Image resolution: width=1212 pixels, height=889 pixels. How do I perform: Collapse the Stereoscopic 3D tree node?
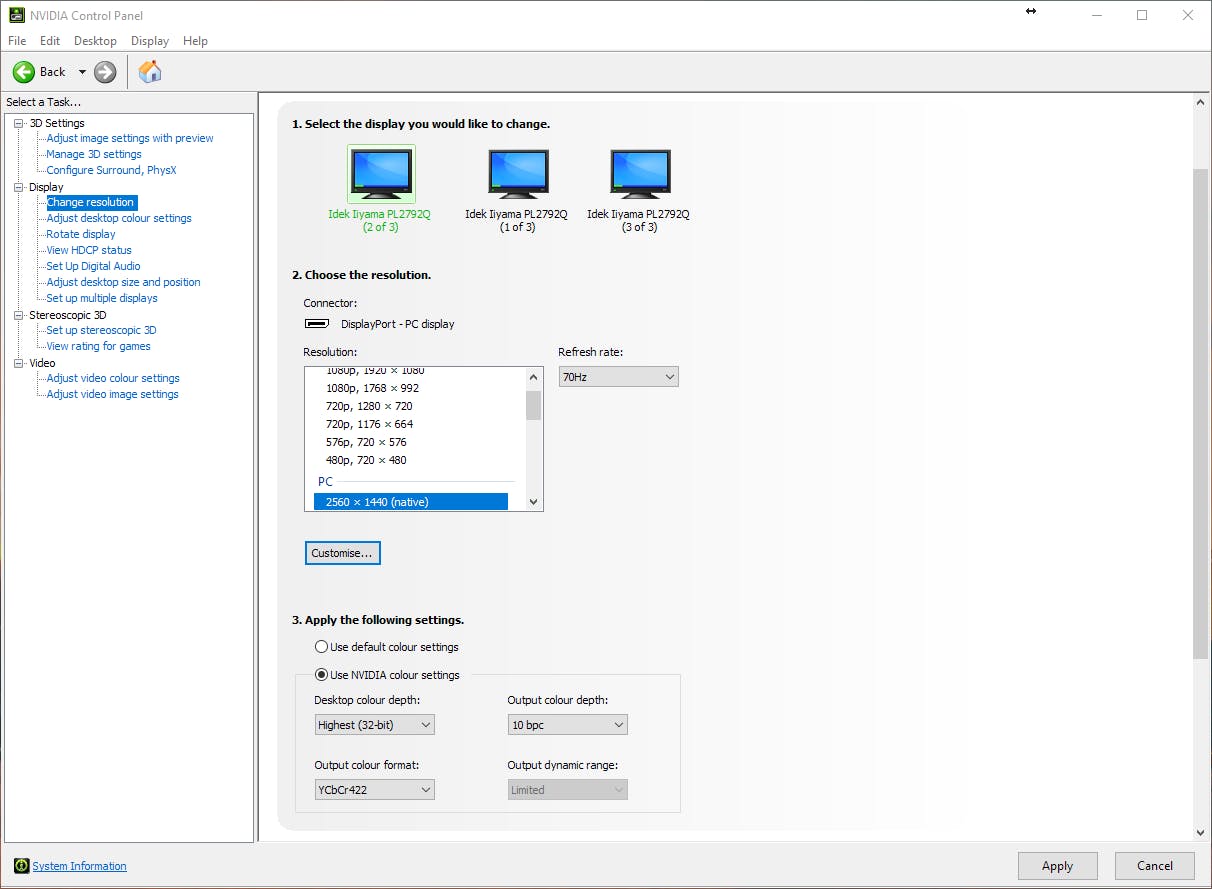point(18,315)
